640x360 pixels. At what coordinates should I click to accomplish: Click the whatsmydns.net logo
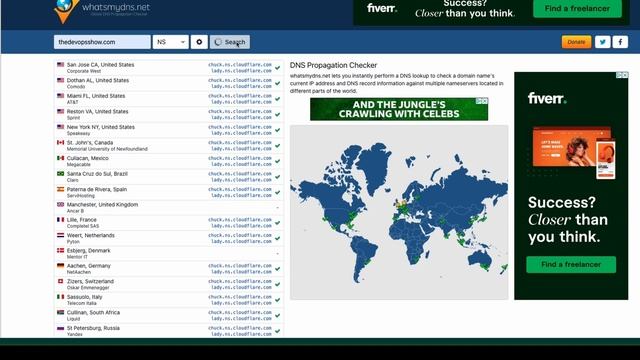point(102,10)
